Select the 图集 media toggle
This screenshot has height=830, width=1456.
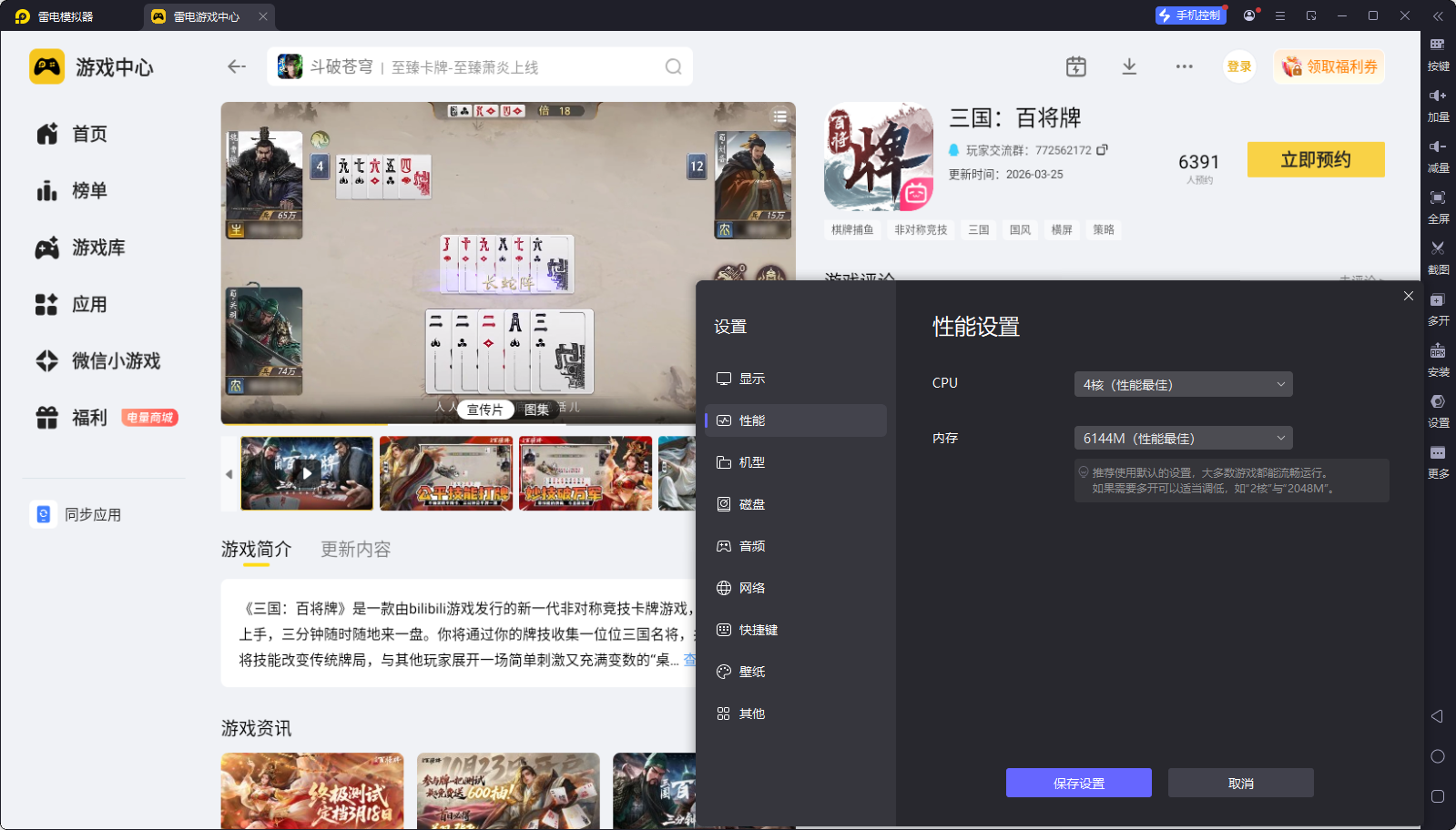tap(537, 410)
